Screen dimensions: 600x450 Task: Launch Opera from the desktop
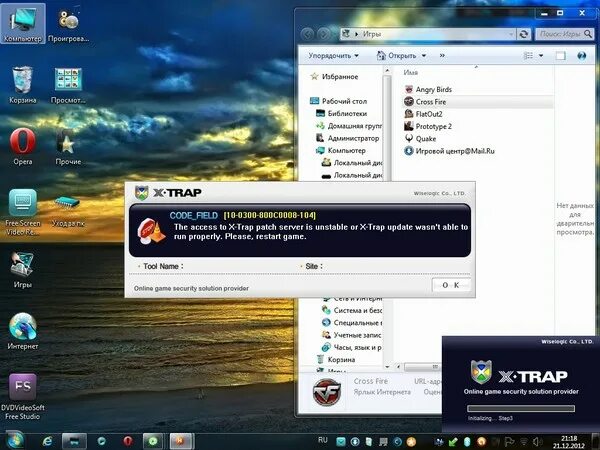click(x=23, y=146)
